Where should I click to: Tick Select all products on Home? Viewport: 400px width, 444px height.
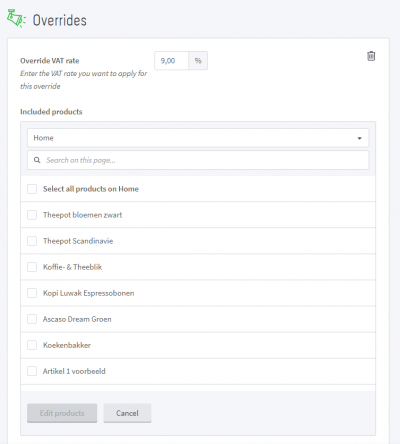(32, 189)
